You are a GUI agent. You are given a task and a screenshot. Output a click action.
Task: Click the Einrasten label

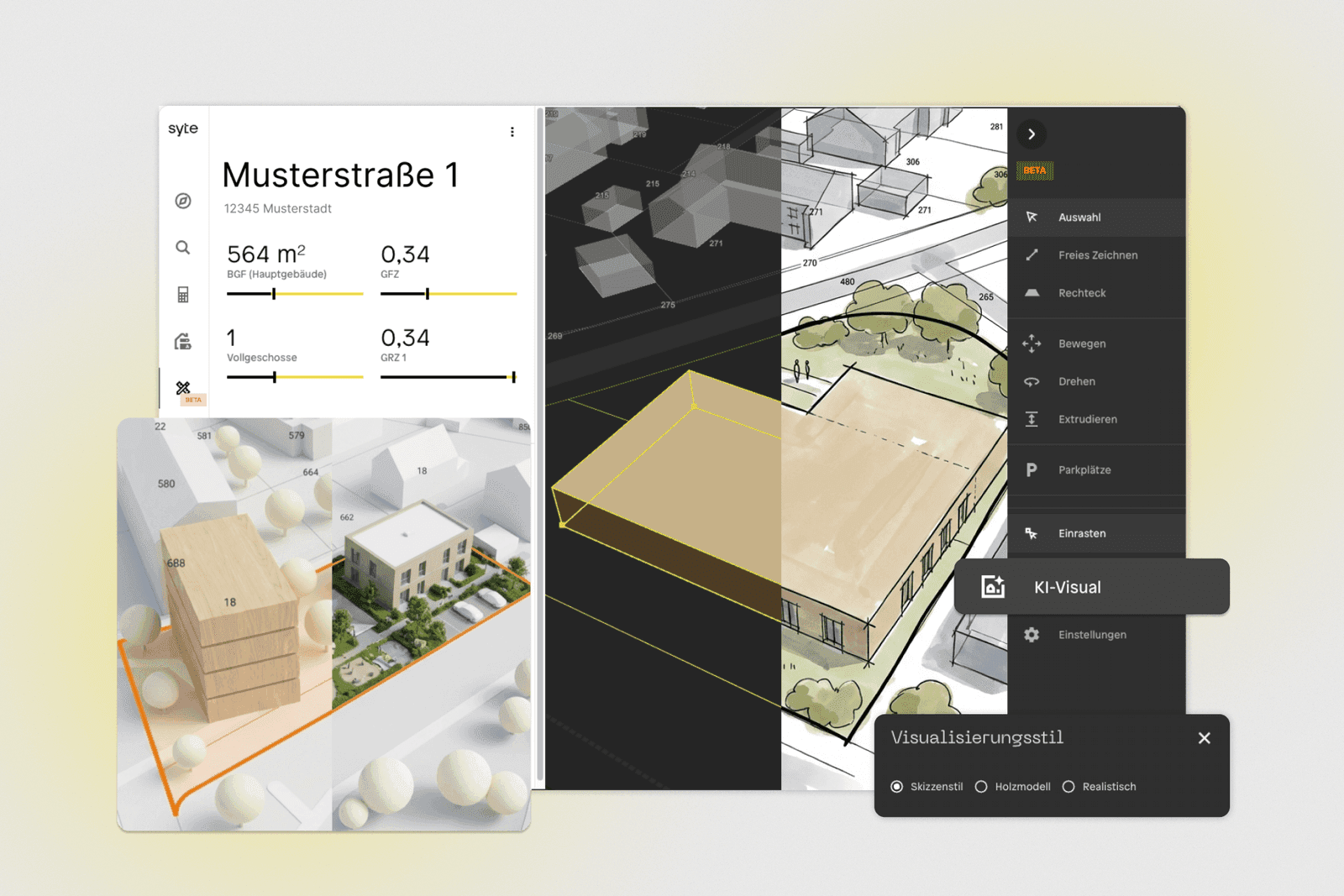coord(1082,533)
